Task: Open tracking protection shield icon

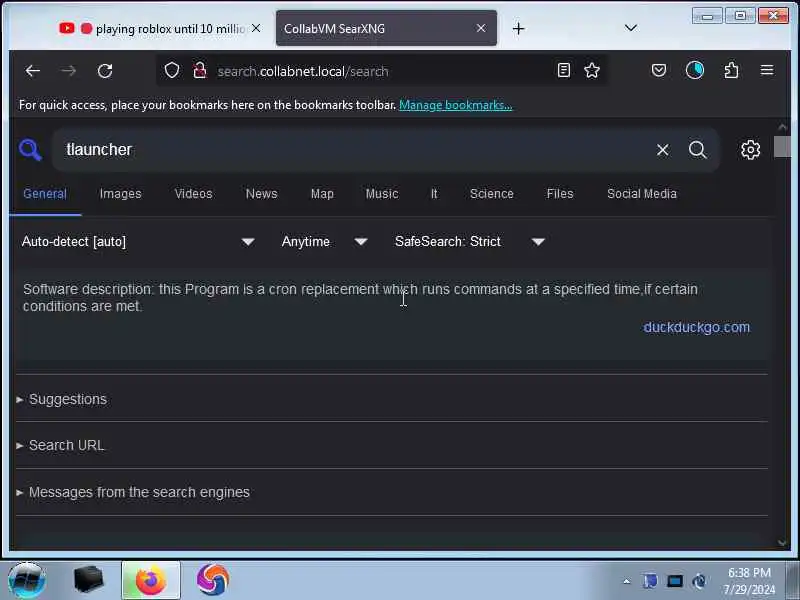Action: click(x=172, y=70)
